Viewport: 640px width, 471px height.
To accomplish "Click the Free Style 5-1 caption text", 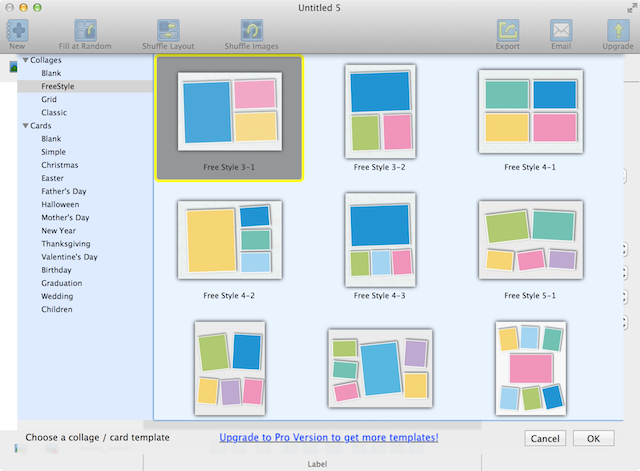I will pos(530,295).
